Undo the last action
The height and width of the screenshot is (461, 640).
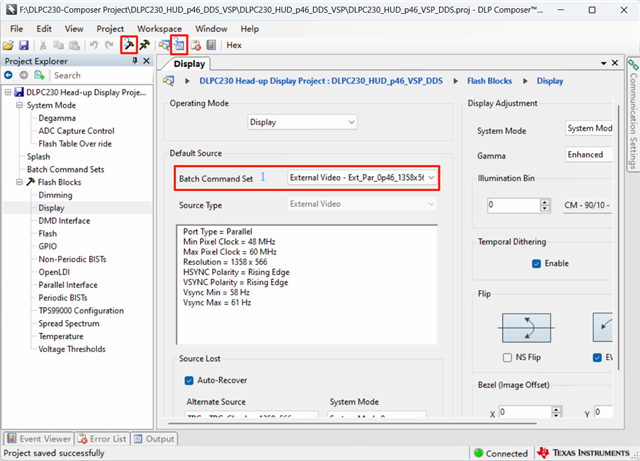point(94,45)
